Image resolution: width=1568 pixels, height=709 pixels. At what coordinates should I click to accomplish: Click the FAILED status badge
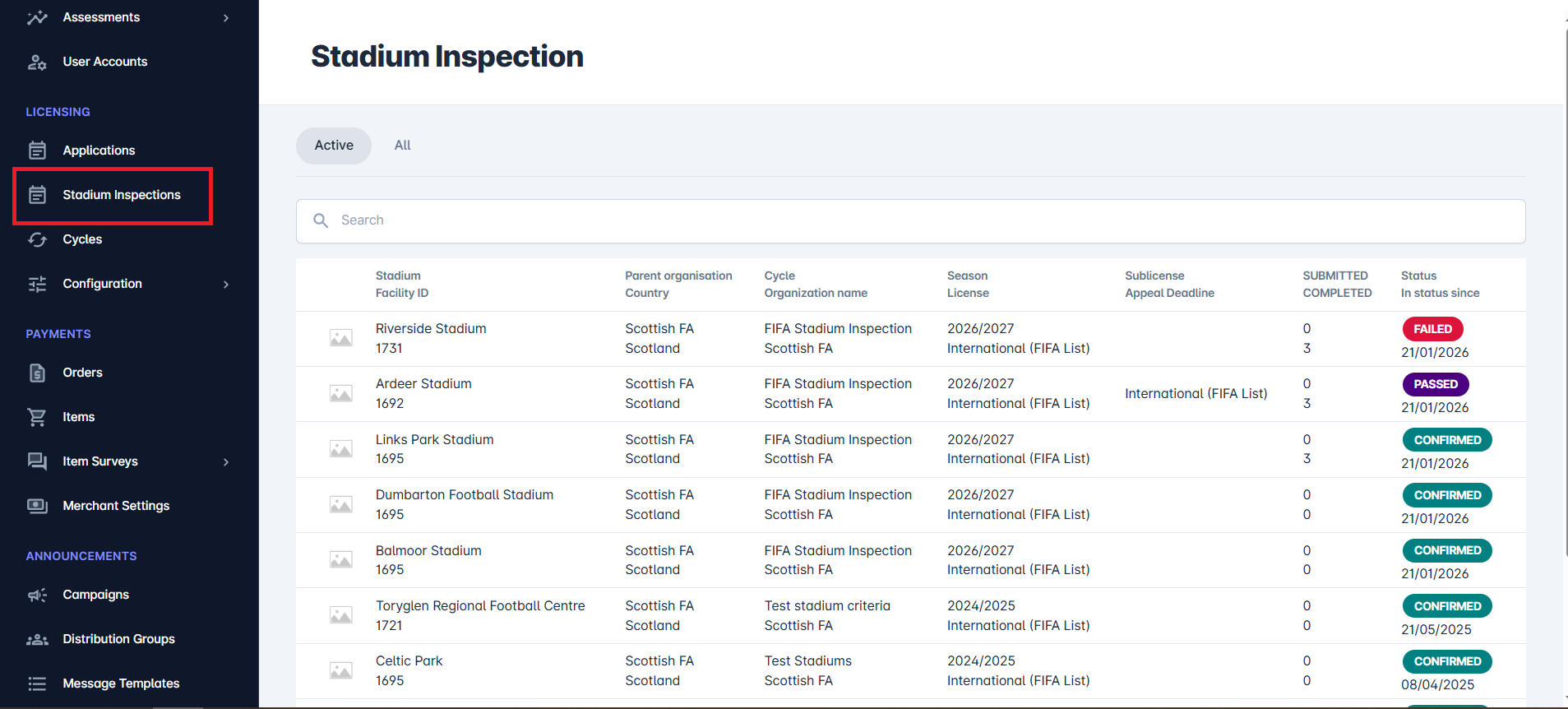1432,329
